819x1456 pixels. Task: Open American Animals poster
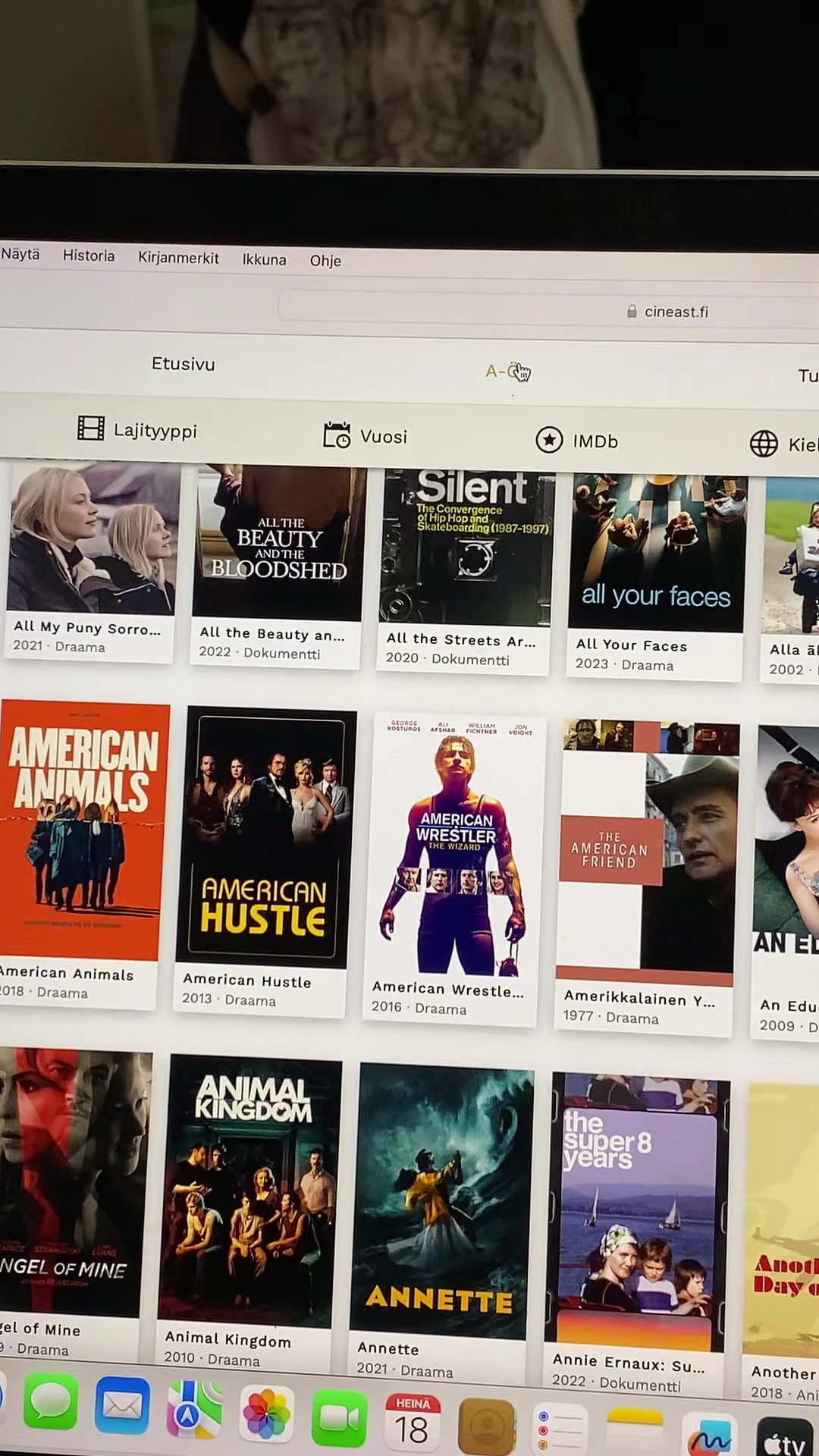click(x=83, y=831)
